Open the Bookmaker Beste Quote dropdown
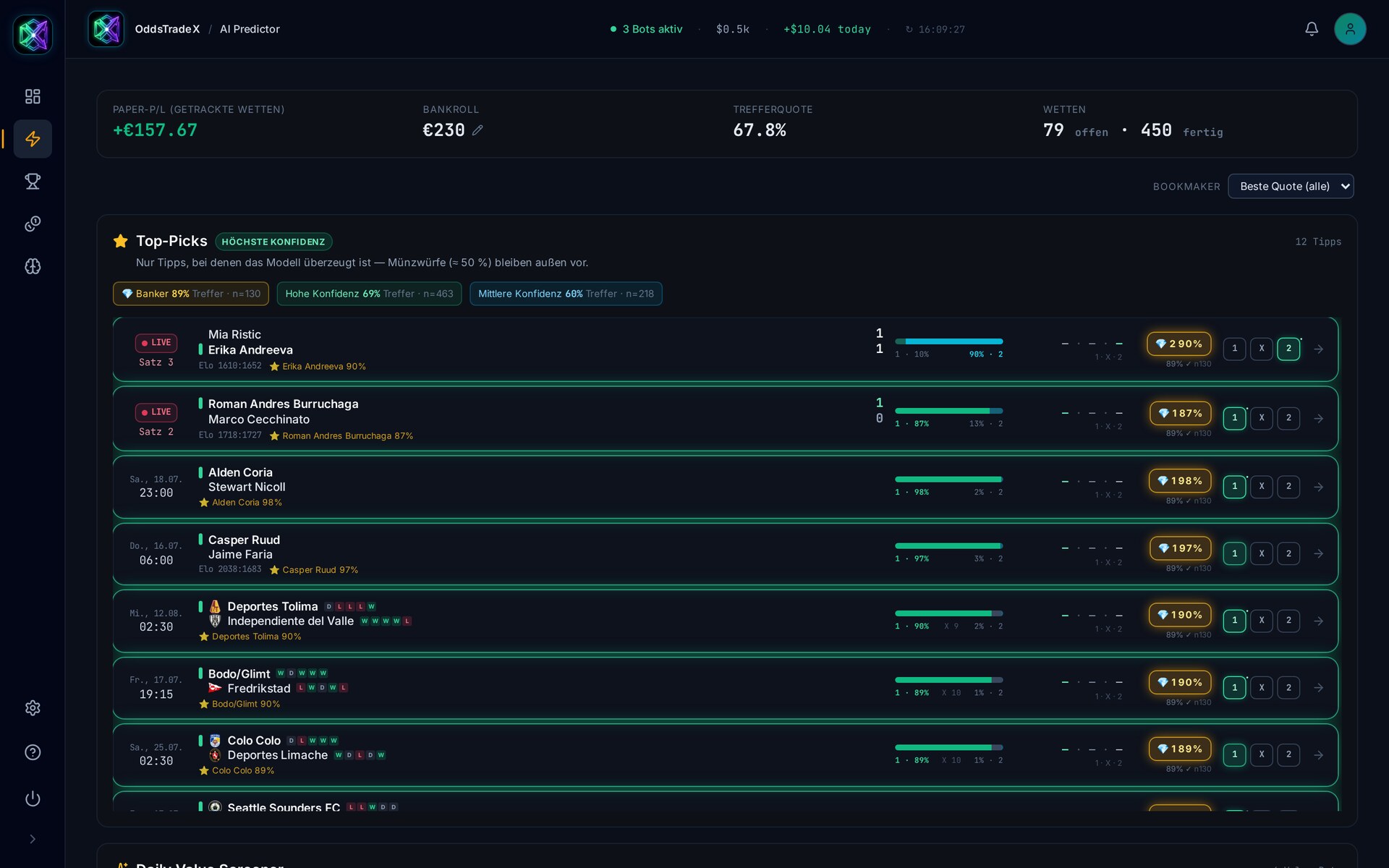This screenshot has width=1389, height=868. coord(1291,187)
